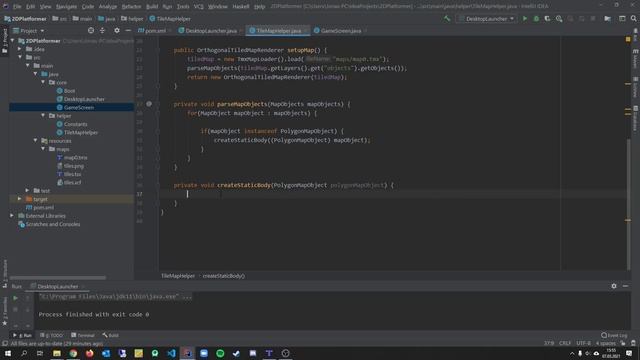Click the Search Everywhere magnifier icon
Screen dimensions: 640x360
coord(633,19)
